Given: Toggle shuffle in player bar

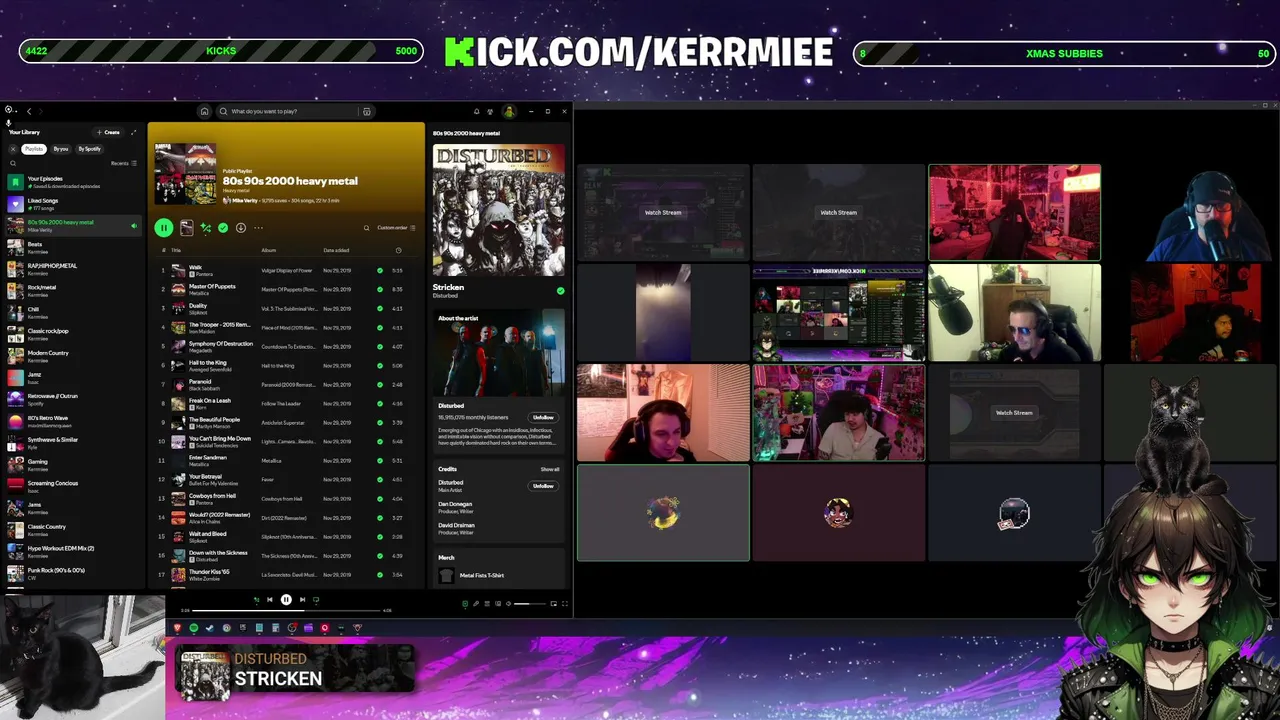Looking at the screenshot, I should (x=256, y=600).
